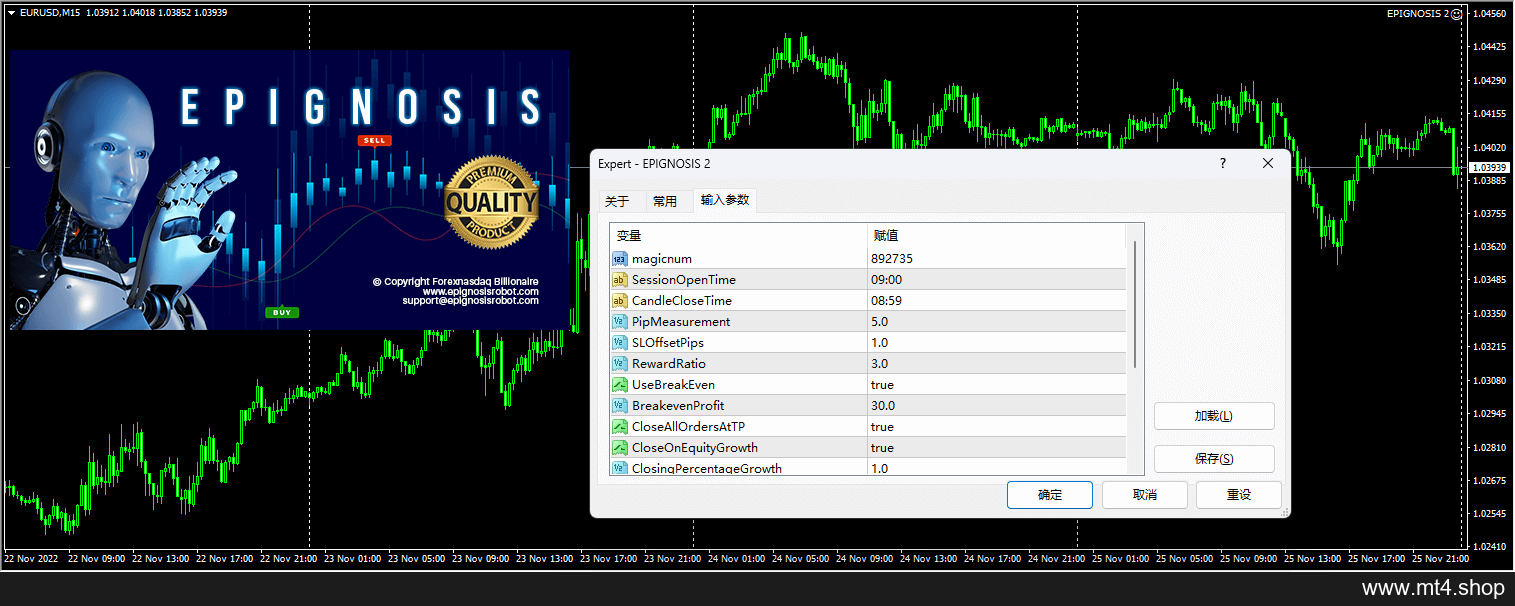Select the 输入参数 tab
This screenshot has width=1515, height=606.
coord(725,200)
